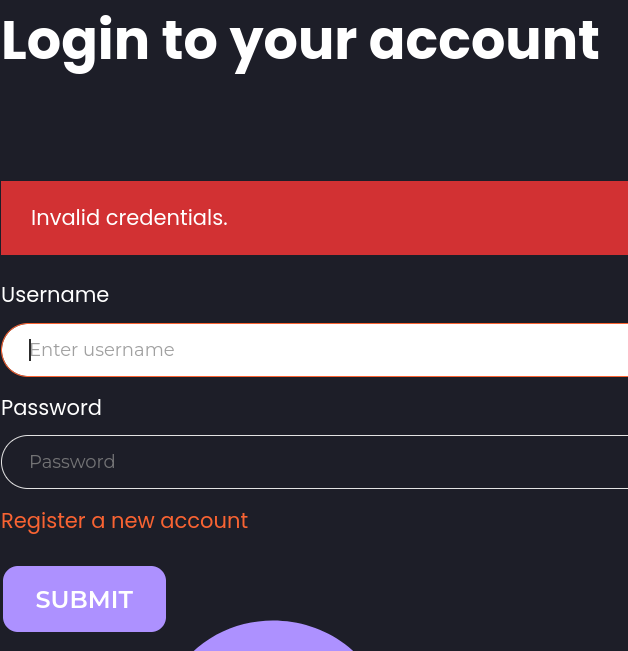
Task: Open the Register a new account link
Action: point(124,521)
